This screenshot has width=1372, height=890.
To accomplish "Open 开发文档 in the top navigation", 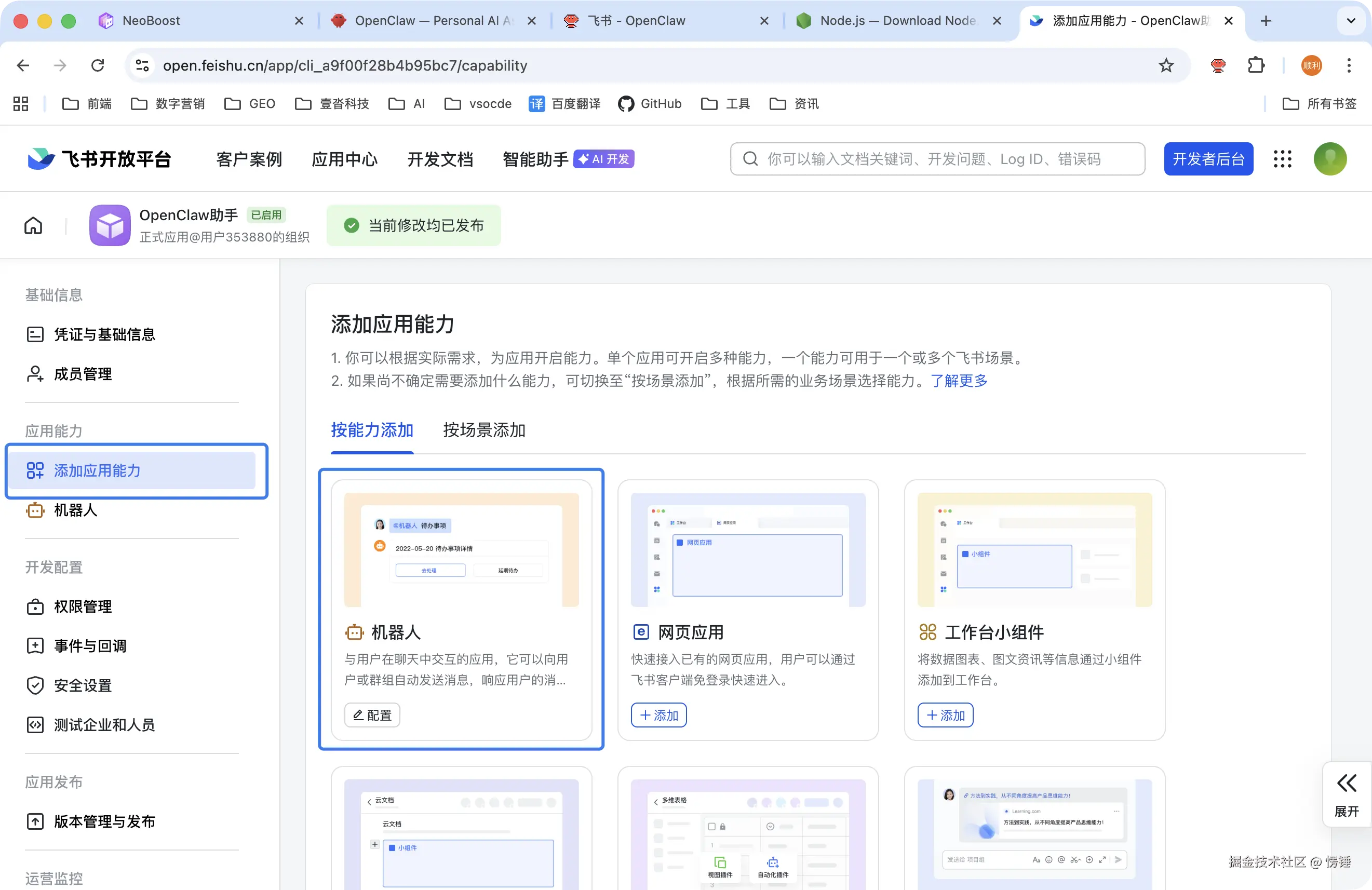I will pos(440,159).
